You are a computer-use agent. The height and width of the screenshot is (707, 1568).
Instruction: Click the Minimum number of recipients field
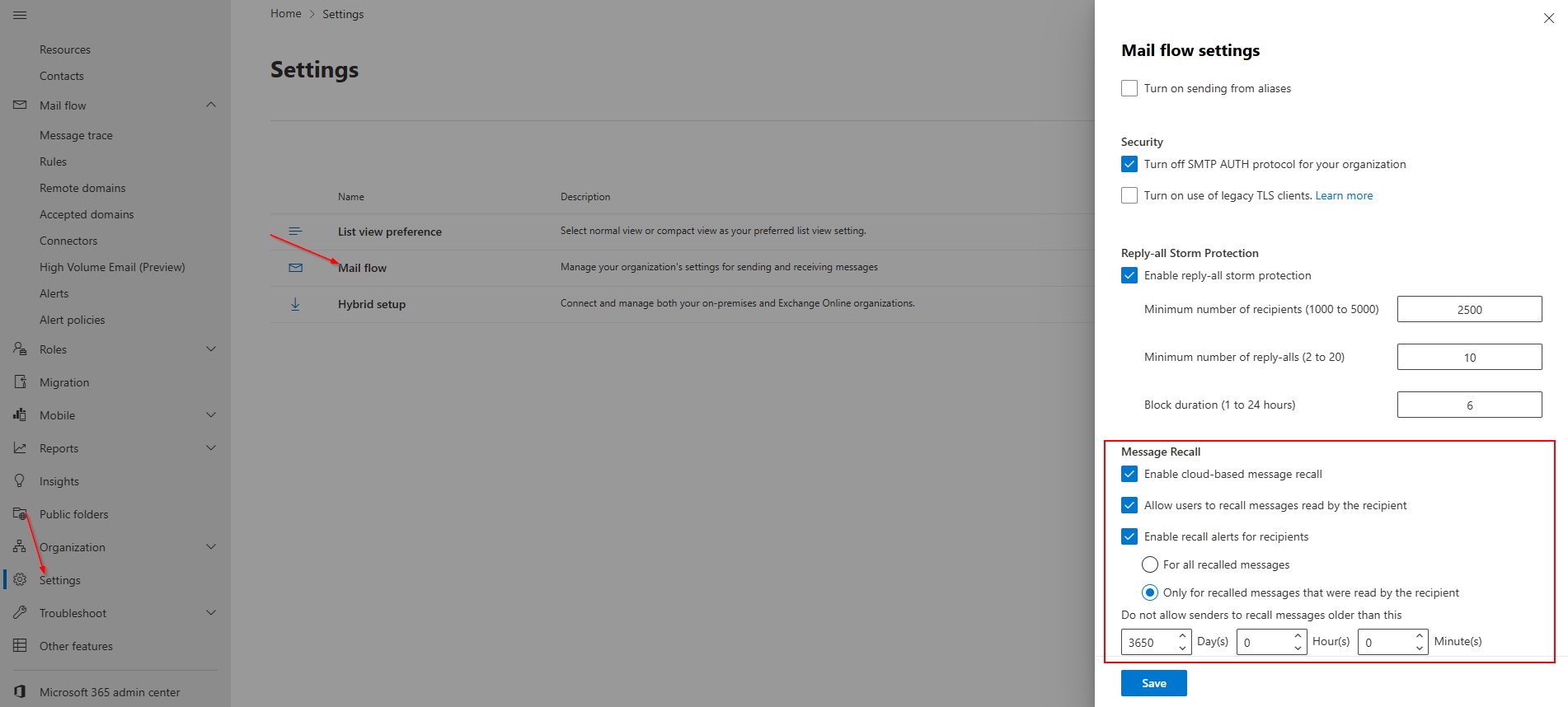(1469, 309)
